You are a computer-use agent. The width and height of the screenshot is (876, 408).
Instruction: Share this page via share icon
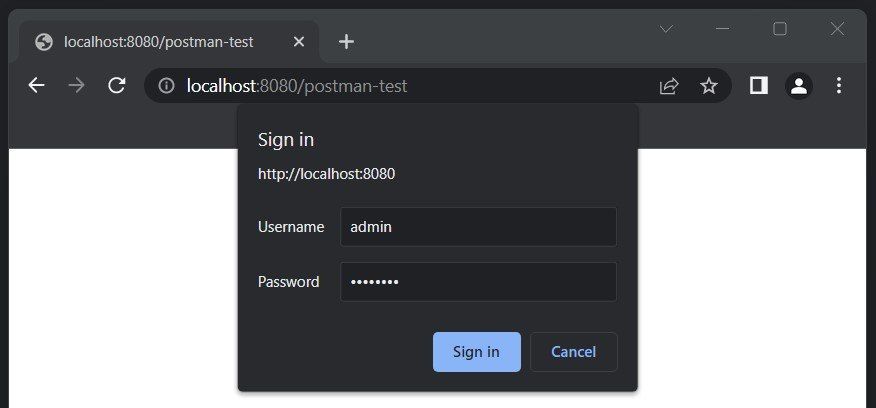tap(669, 86)
